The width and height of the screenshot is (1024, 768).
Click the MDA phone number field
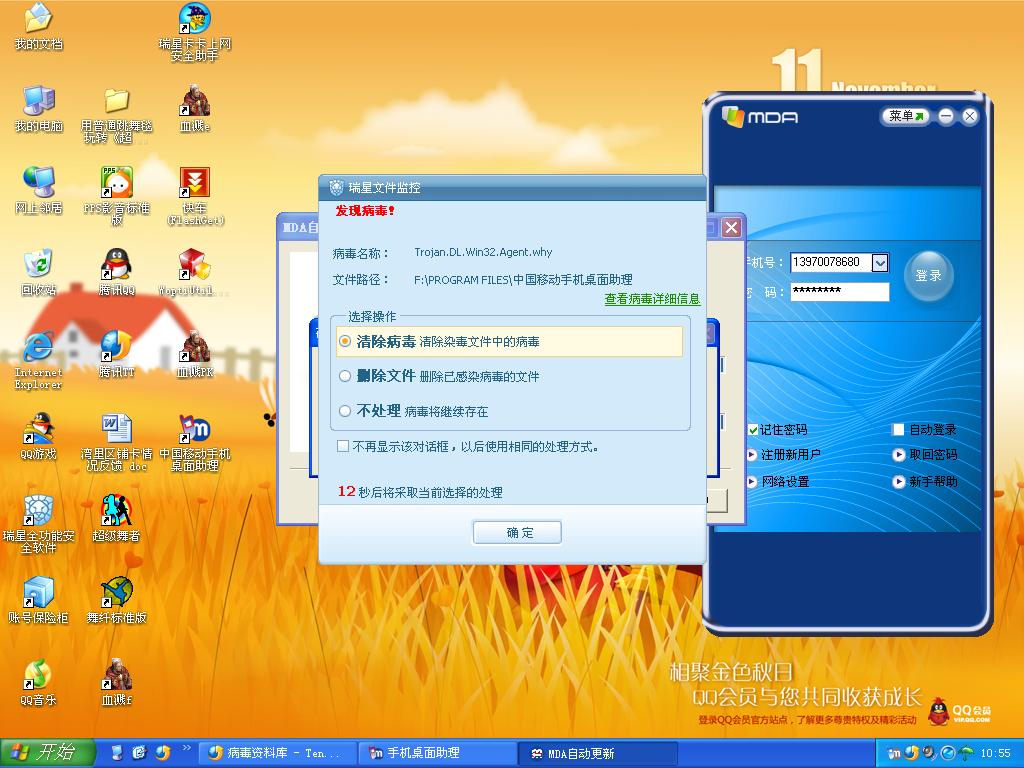click(x=831, y=262)
